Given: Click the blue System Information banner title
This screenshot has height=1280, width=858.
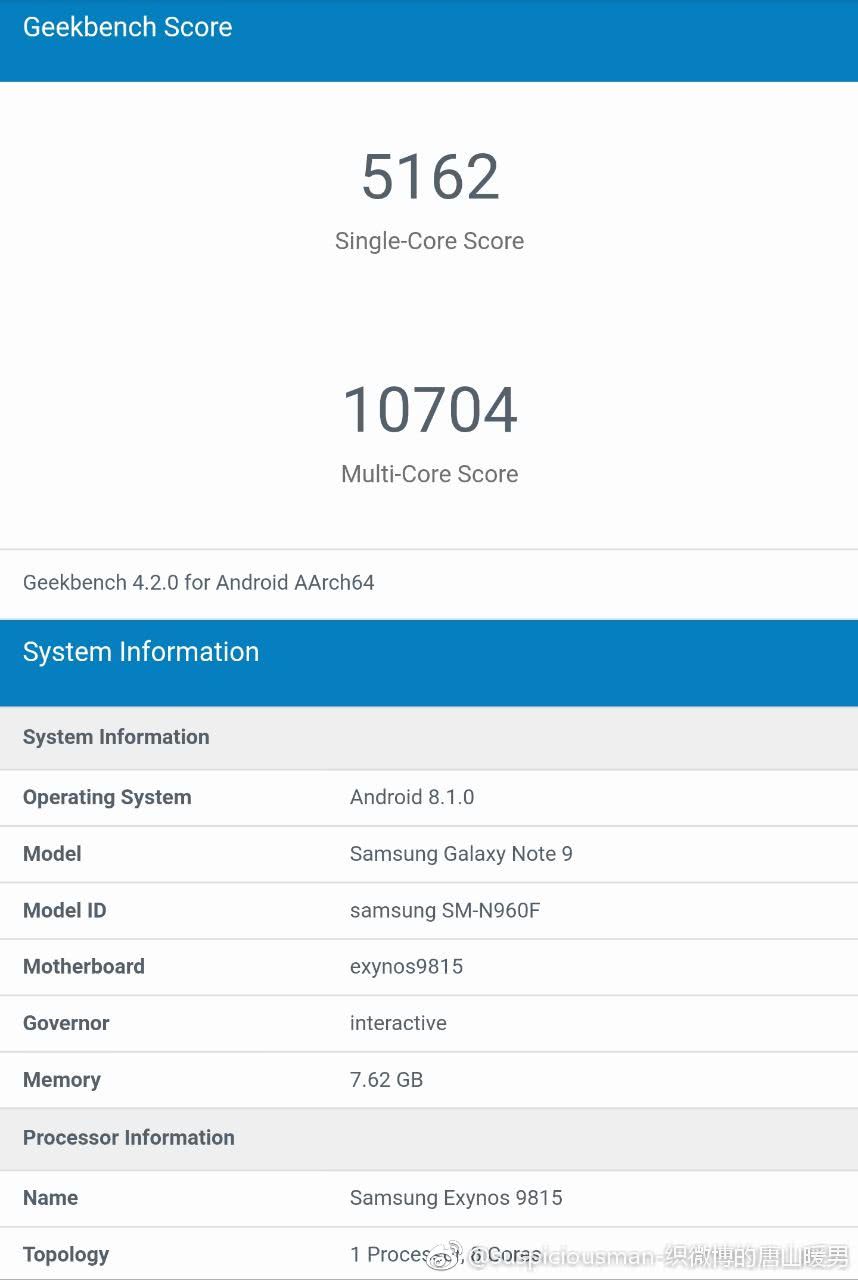Looking at the screenshot, I should (x=140, y=652).
